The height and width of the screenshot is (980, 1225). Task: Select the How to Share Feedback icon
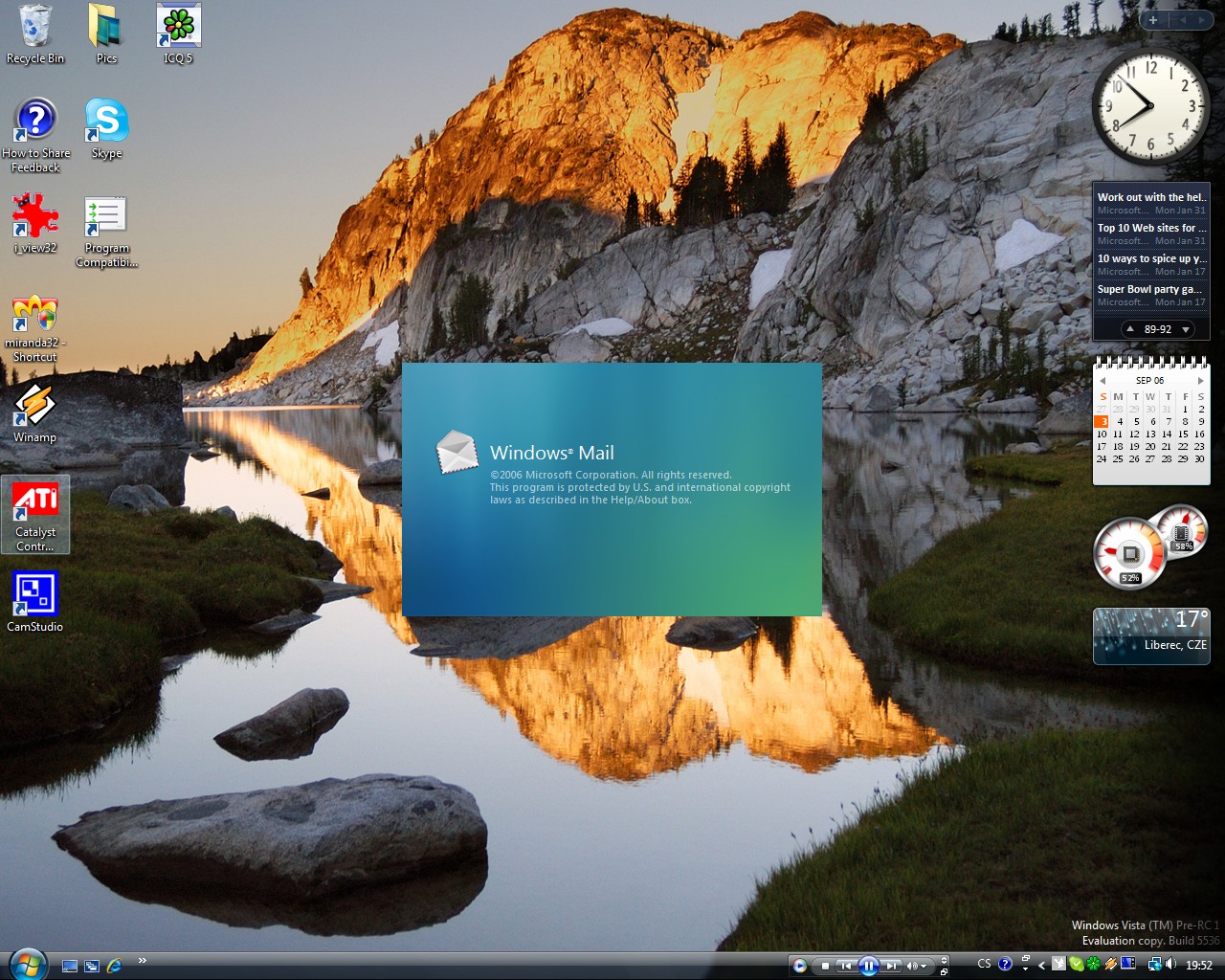click(x=35, y=136)
